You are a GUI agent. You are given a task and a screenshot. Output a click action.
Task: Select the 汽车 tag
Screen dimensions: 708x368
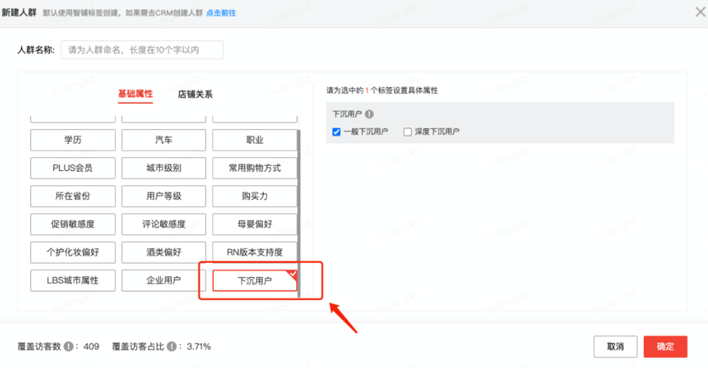pos(163,140)
